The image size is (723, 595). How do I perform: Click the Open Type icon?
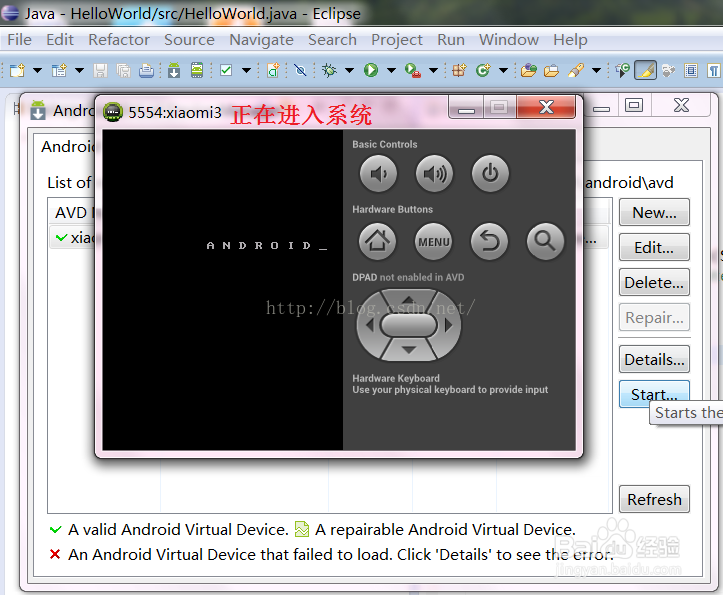[528, 71]
